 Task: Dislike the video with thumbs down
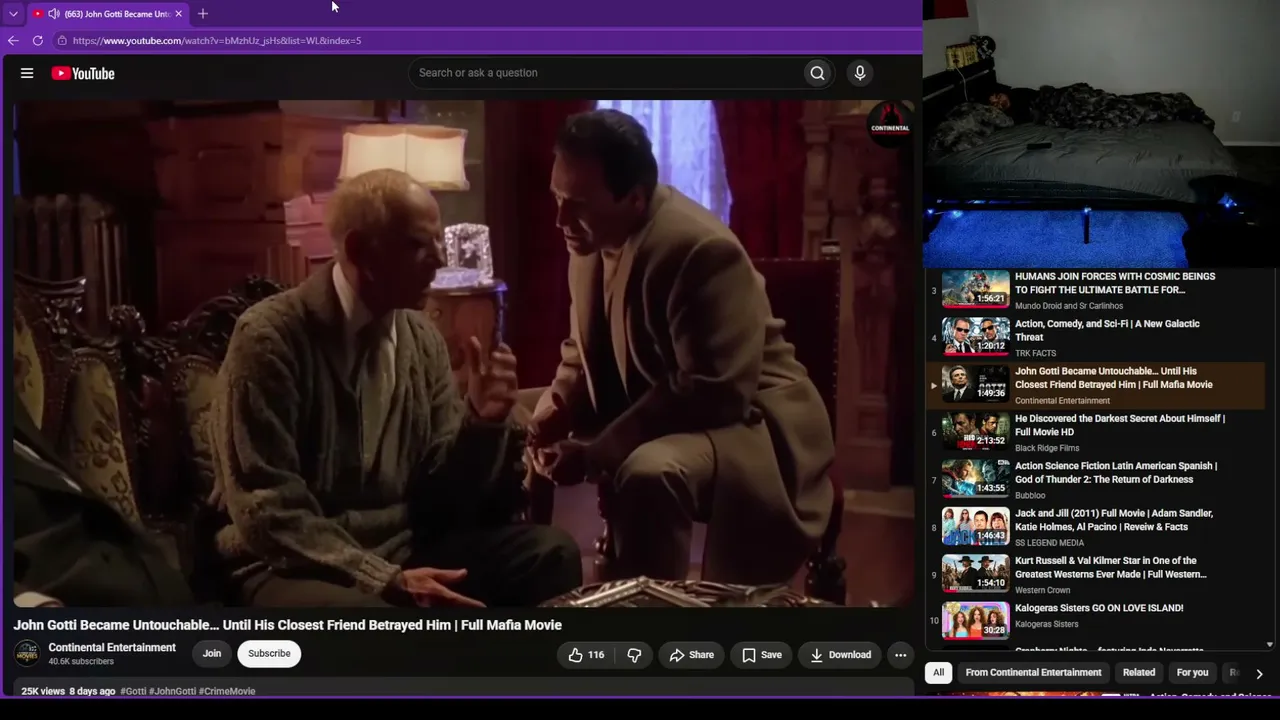click(634, 655)
